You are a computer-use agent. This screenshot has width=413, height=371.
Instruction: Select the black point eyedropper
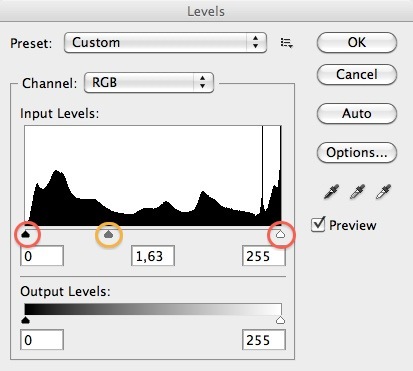331,192
